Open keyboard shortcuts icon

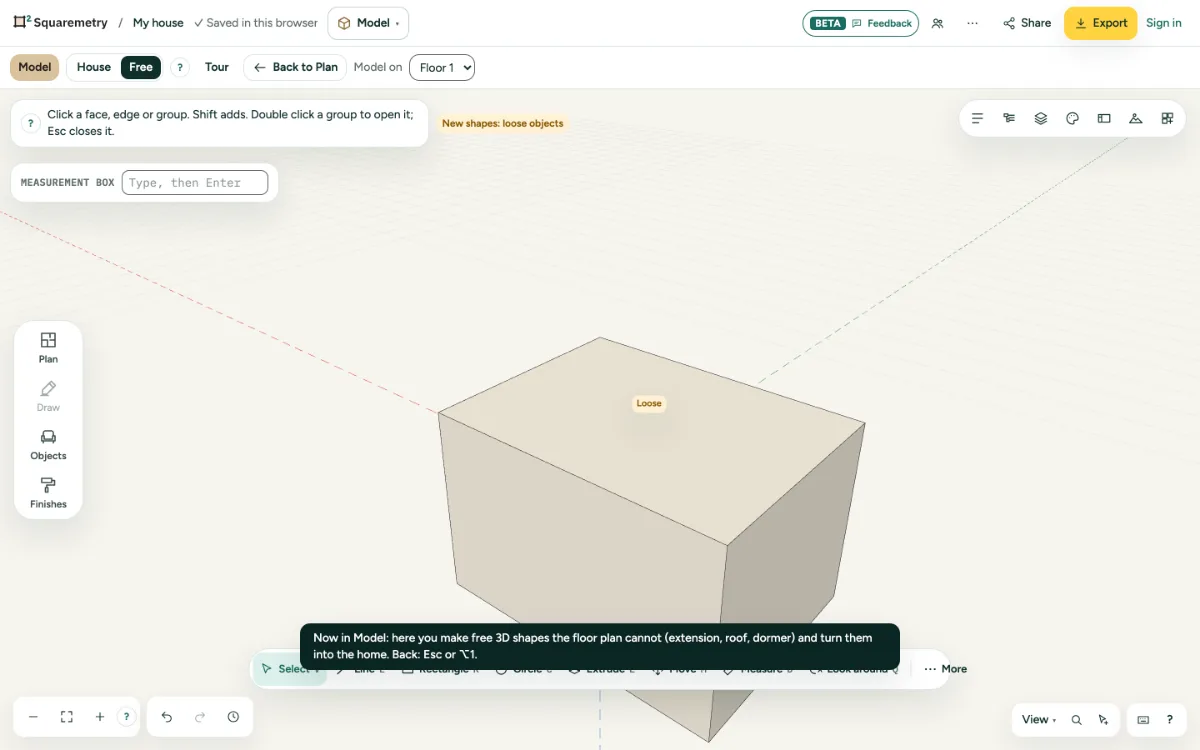1144,720
